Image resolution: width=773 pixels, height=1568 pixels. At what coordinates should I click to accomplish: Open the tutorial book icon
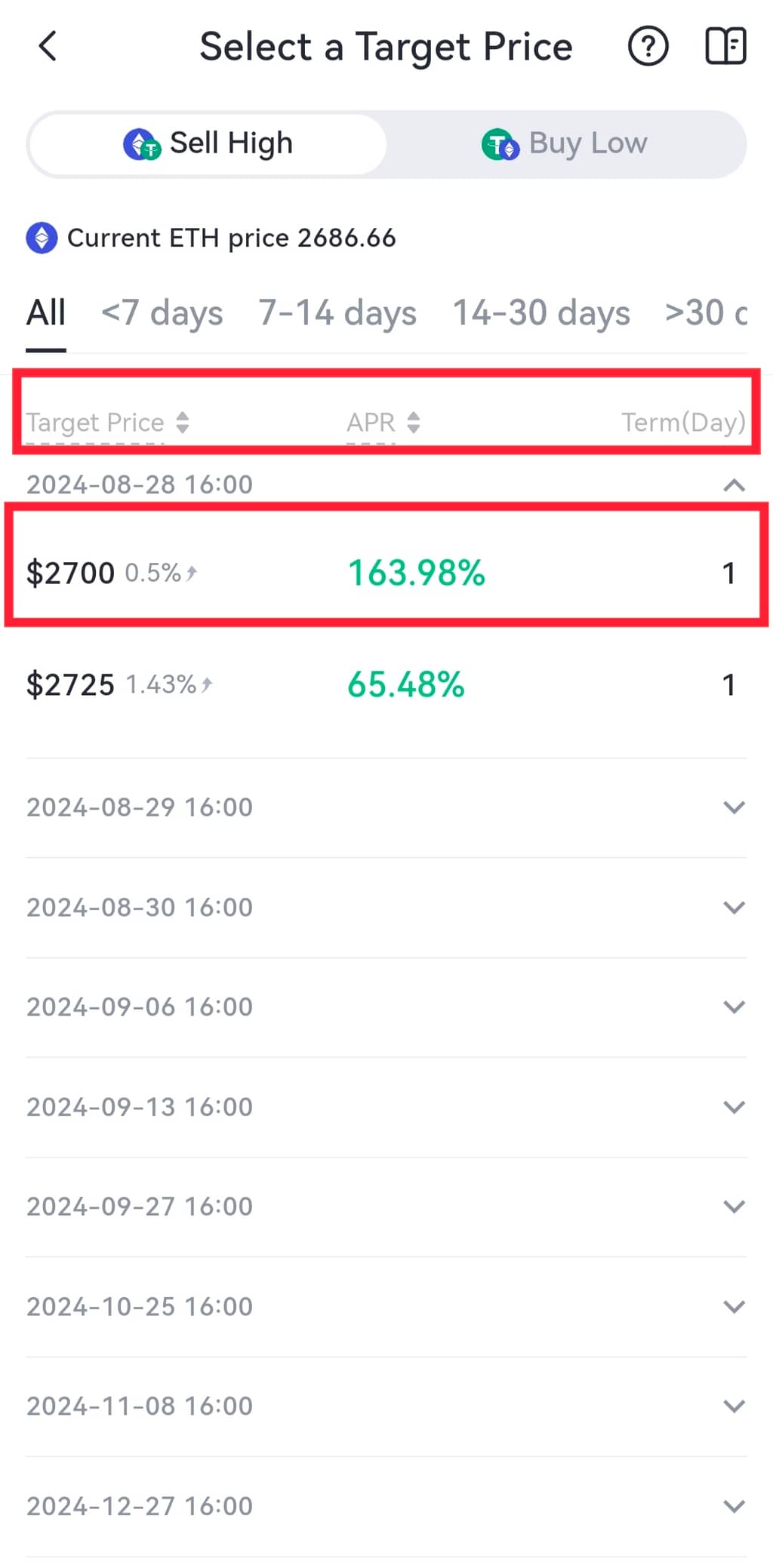[725, 47]
